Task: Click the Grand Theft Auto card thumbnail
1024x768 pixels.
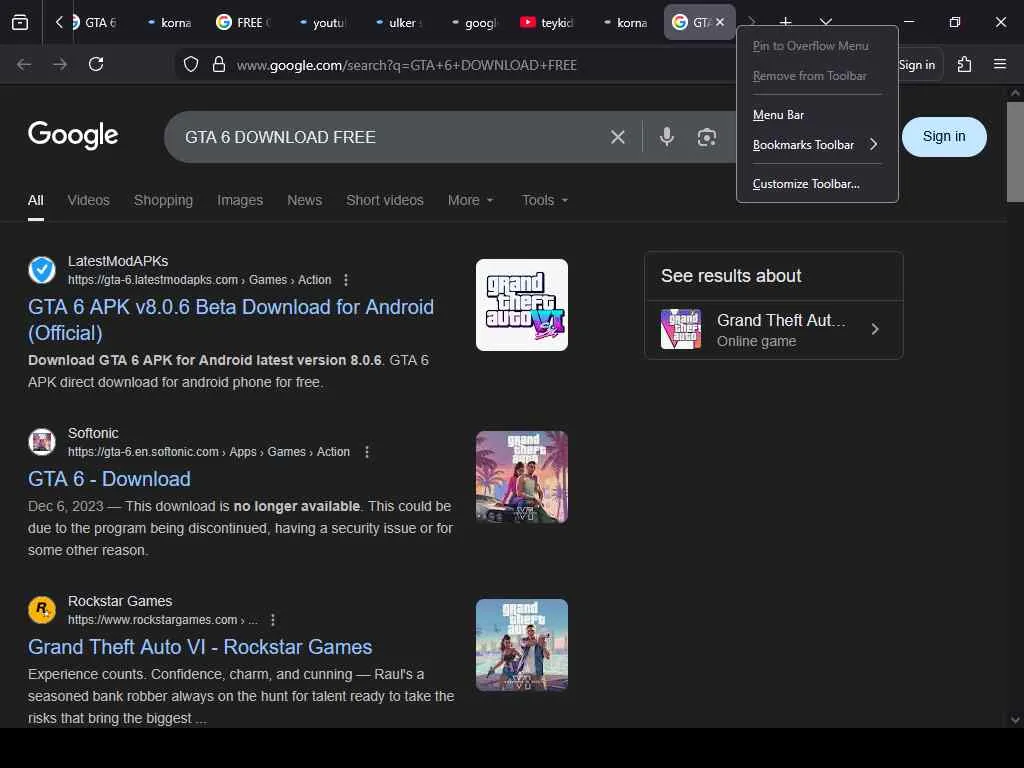Action: point(681,329)
